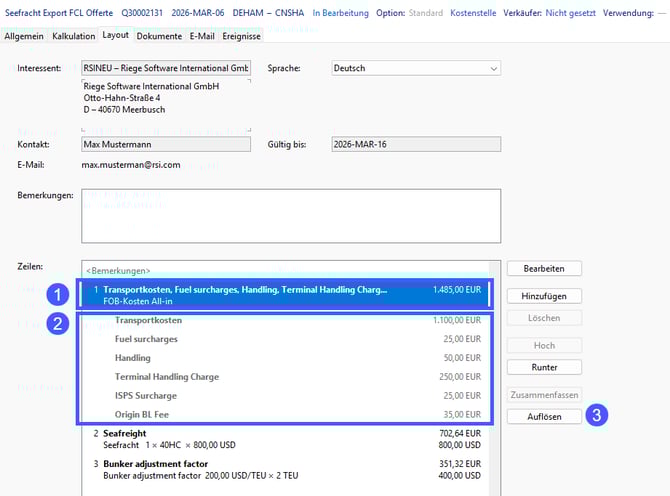
Task: Select the <Bemerkungen> row in Zeilen list
Action: 285,271
